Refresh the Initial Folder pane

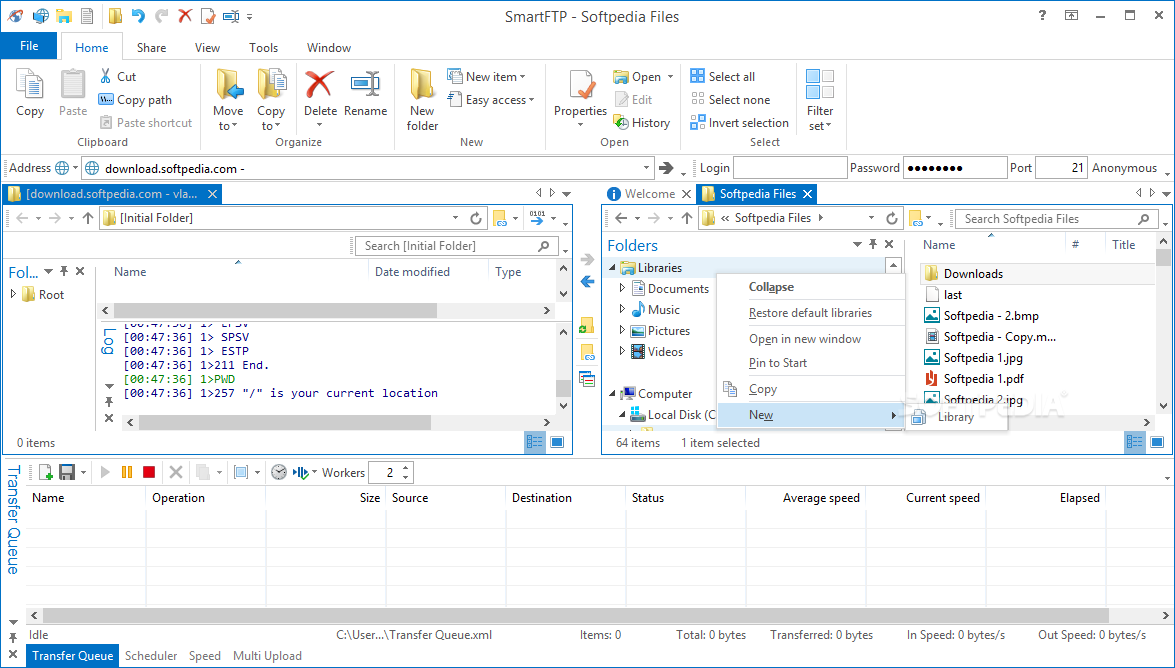pyautogui.click(x=476, y=218)
